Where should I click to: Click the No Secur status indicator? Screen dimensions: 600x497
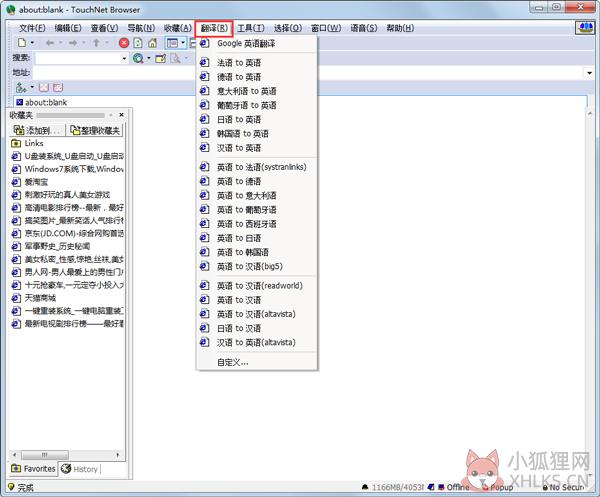564,487
